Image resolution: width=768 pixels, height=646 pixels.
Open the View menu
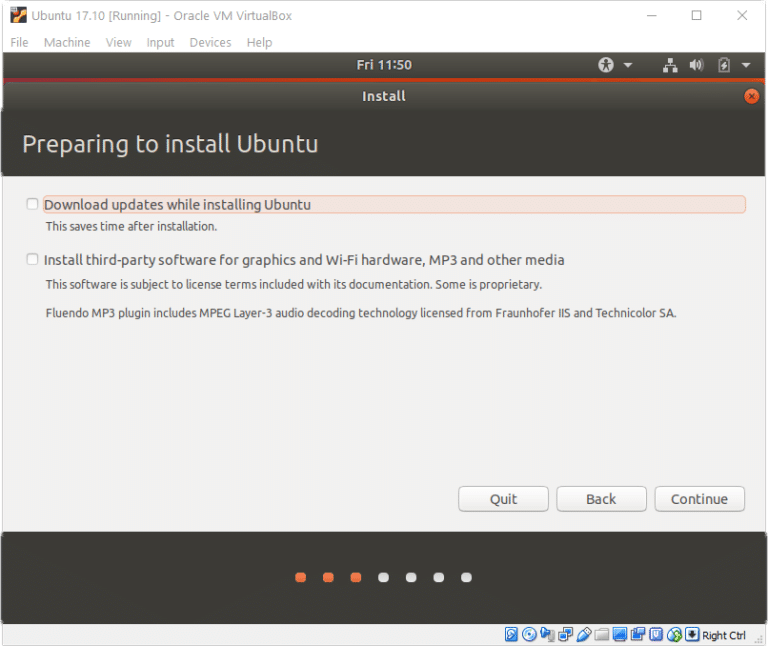[119, 43]
